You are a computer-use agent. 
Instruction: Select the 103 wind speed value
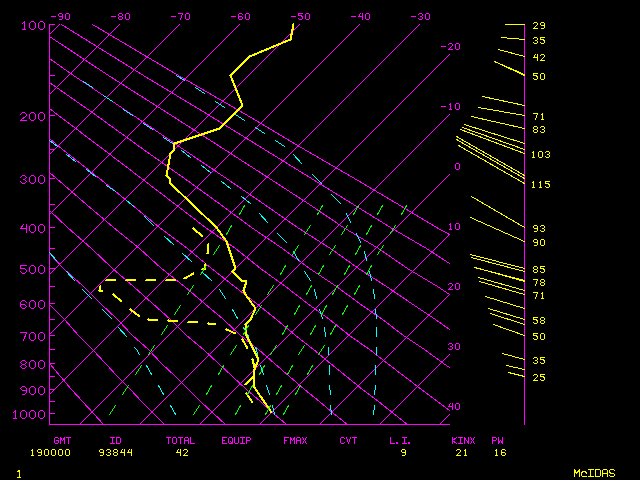541,155
